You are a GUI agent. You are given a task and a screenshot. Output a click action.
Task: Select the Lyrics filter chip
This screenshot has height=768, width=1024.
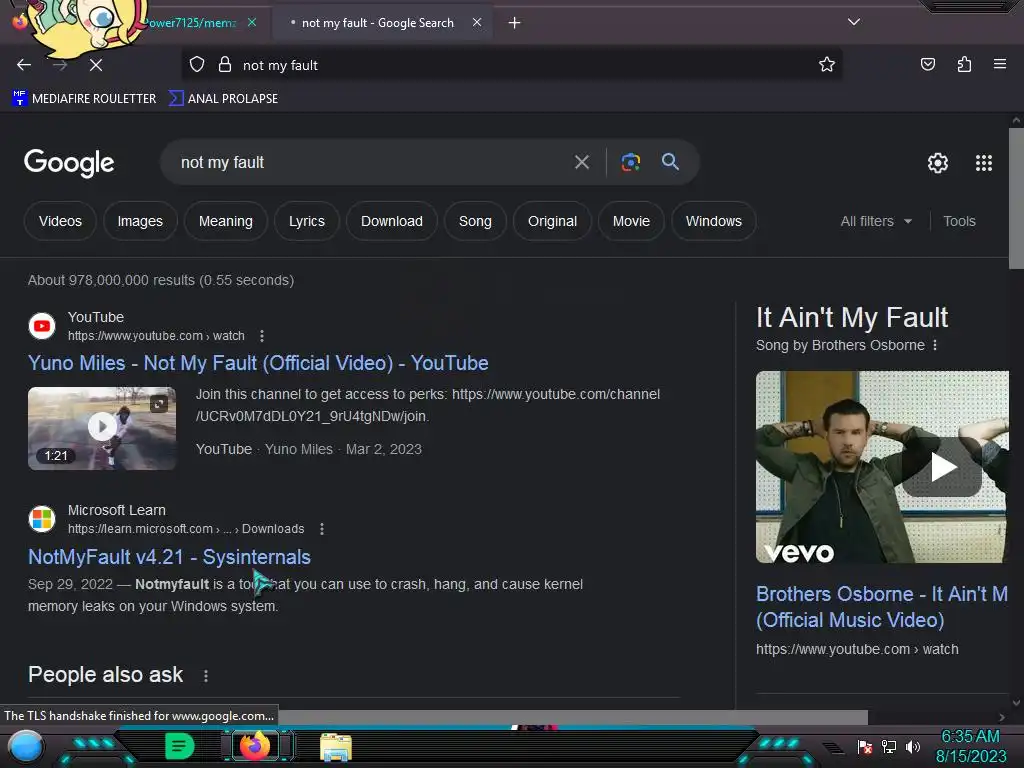pyautogui.click(x=307, y=221)
